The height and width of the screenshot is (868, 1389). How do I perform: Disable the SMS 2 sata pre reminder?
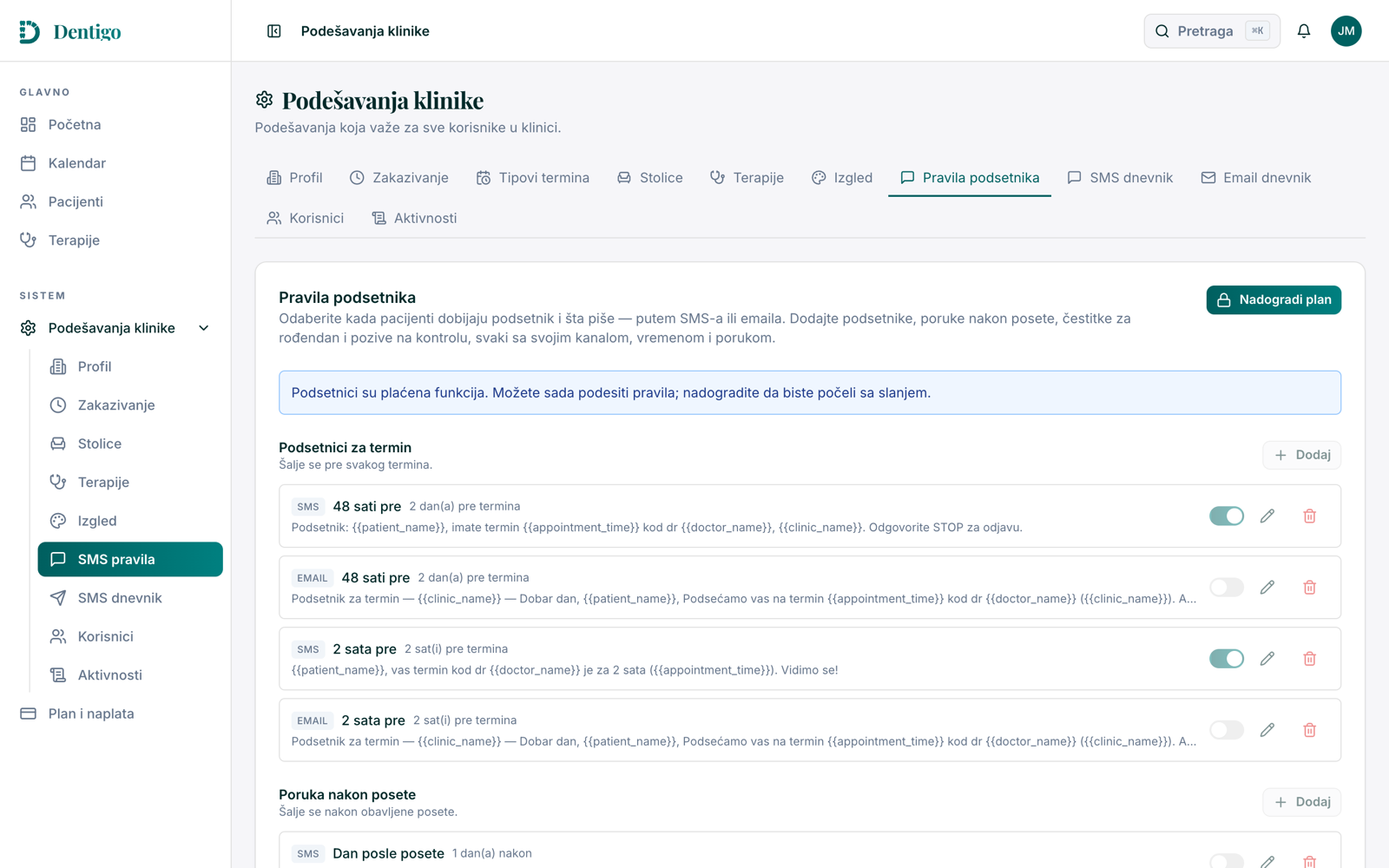[1227, 659]
